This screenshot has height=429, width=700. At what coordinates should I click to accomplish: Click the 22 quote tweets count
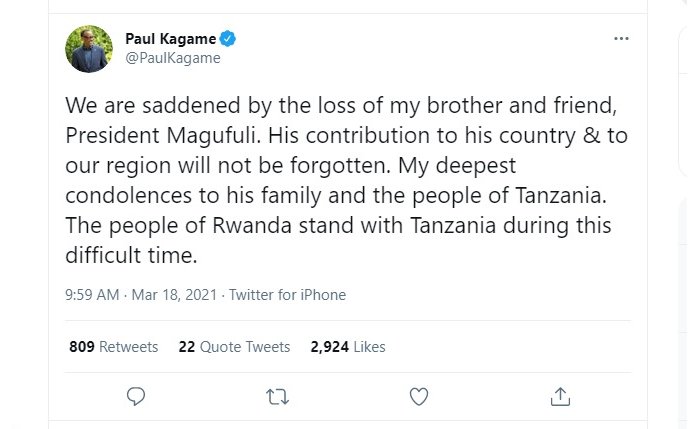click(186, 347)
